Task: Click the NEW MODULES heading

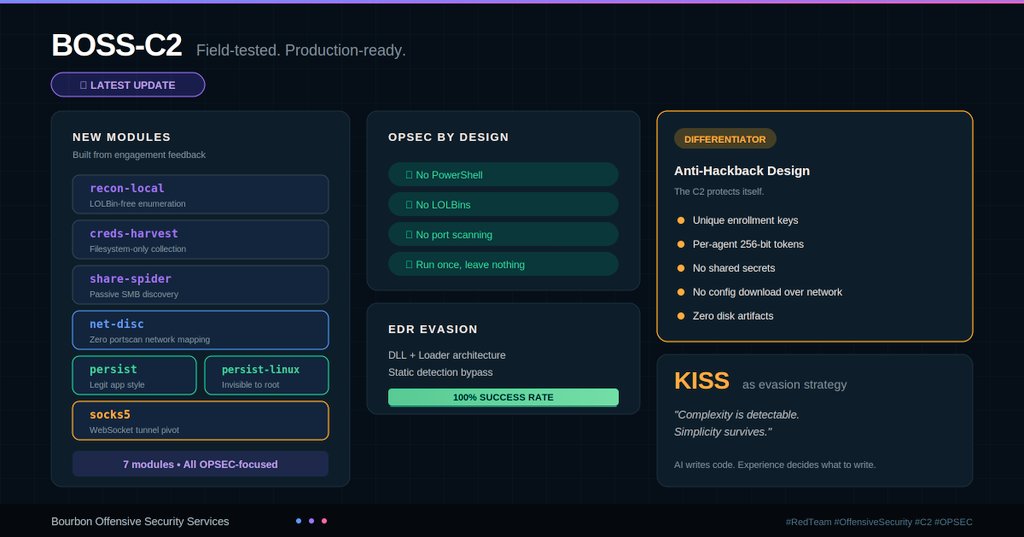Action: (121, 137)
